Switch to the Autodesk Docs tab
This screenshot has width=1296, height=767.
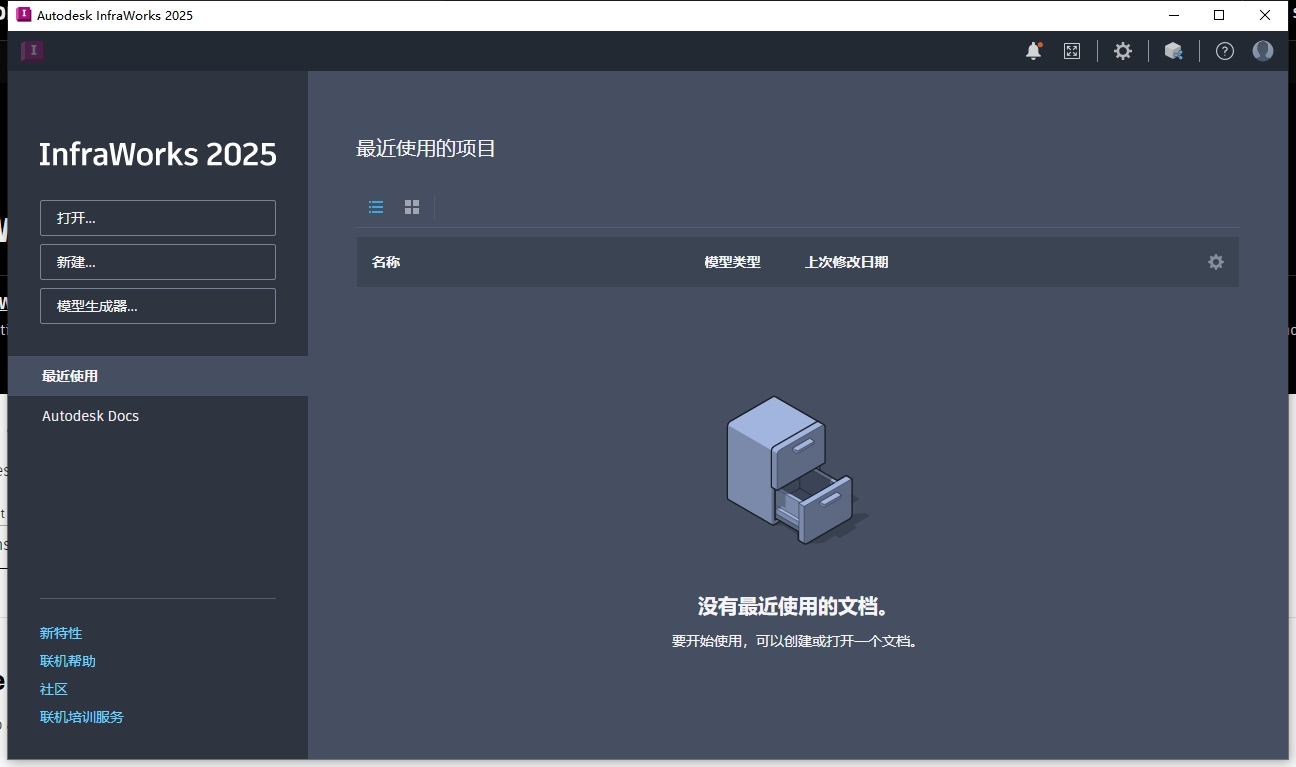[90, 415]
